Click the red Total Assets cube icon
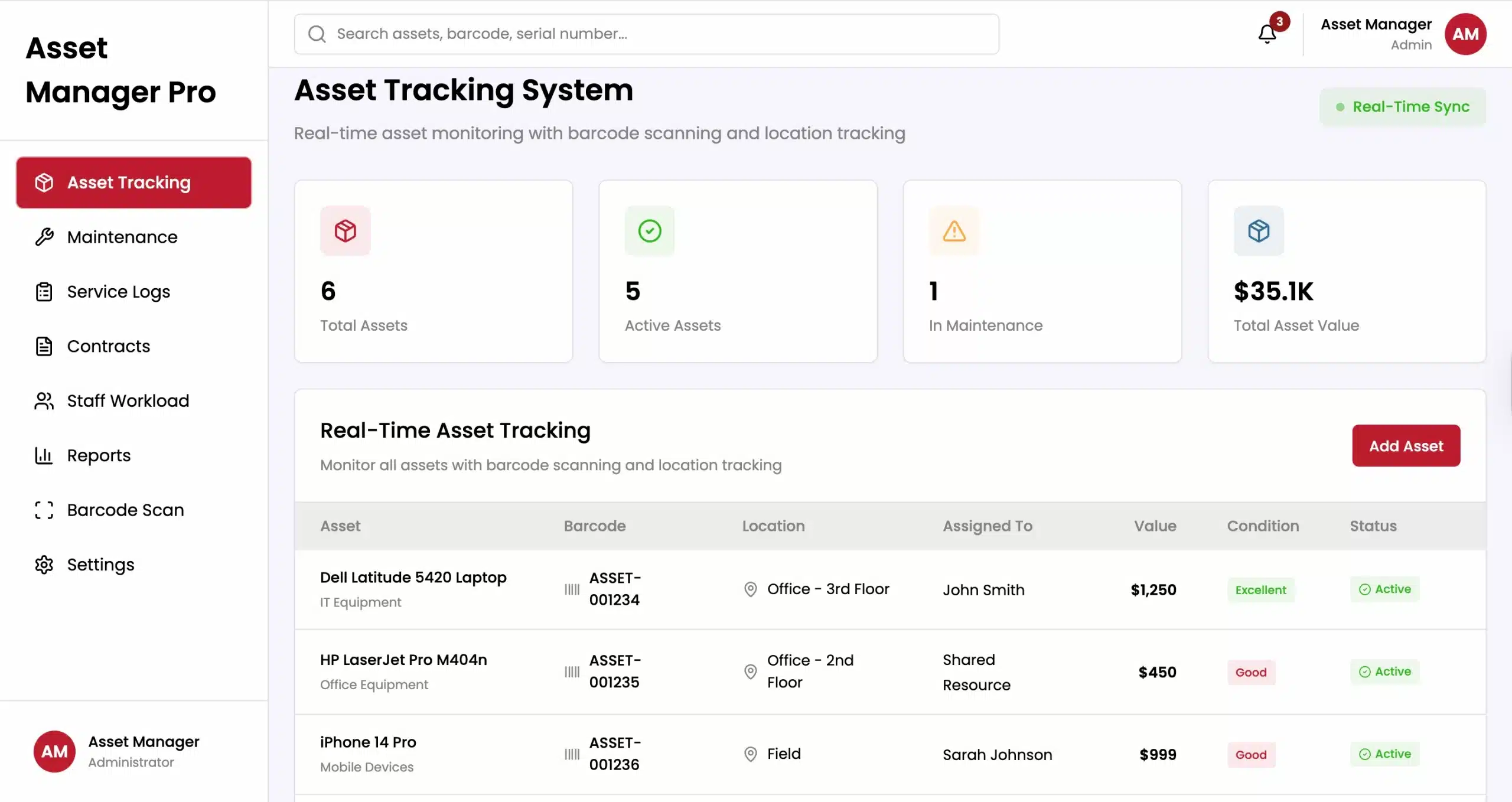Viewport: 1512px width, 802px height. click(x=346, y=231)
